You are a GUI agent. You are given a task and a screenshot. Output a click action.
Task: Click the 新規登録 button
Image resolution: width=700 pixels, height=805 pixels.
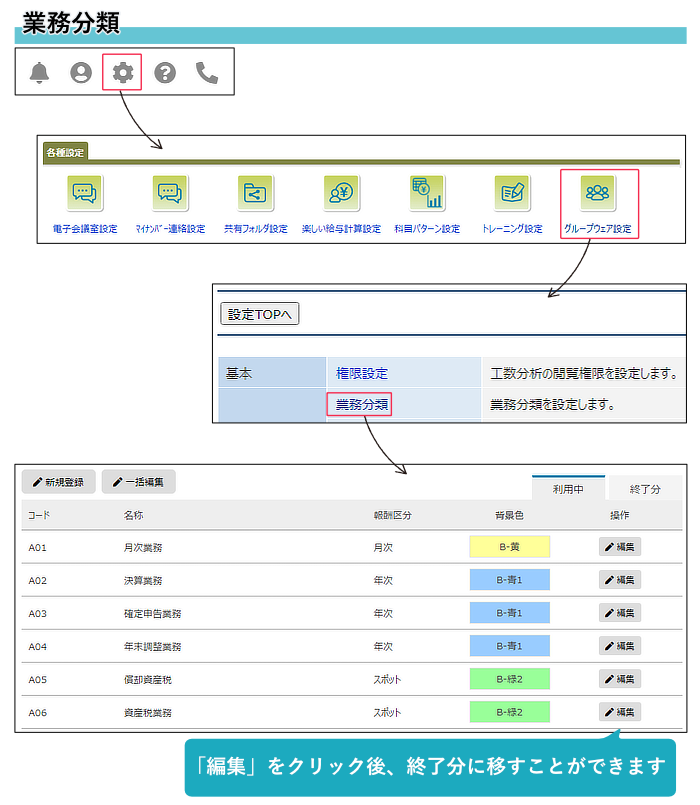(x=59, y=482)
